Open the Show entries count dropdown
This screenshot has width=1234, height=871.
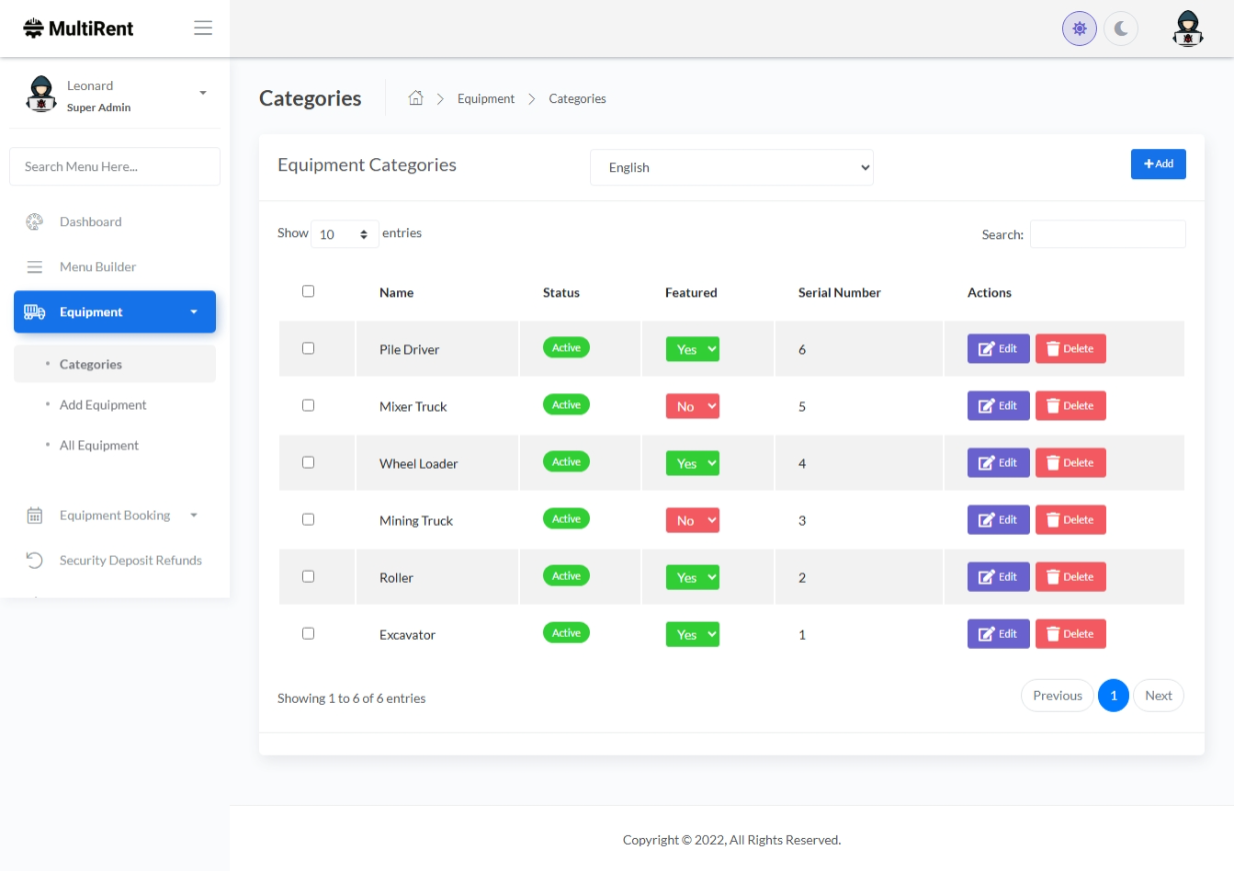344,234
